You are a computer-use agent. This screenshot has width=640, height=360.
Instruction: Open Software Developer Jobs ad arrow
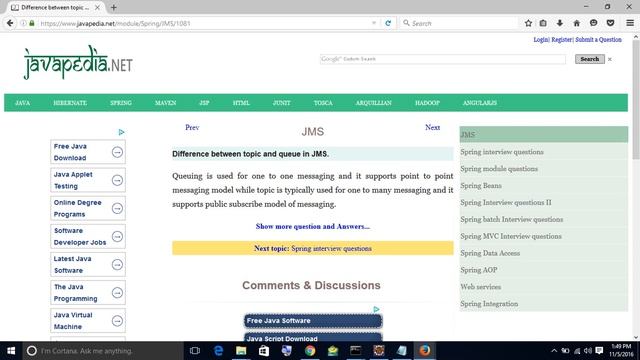pos(117,237)
